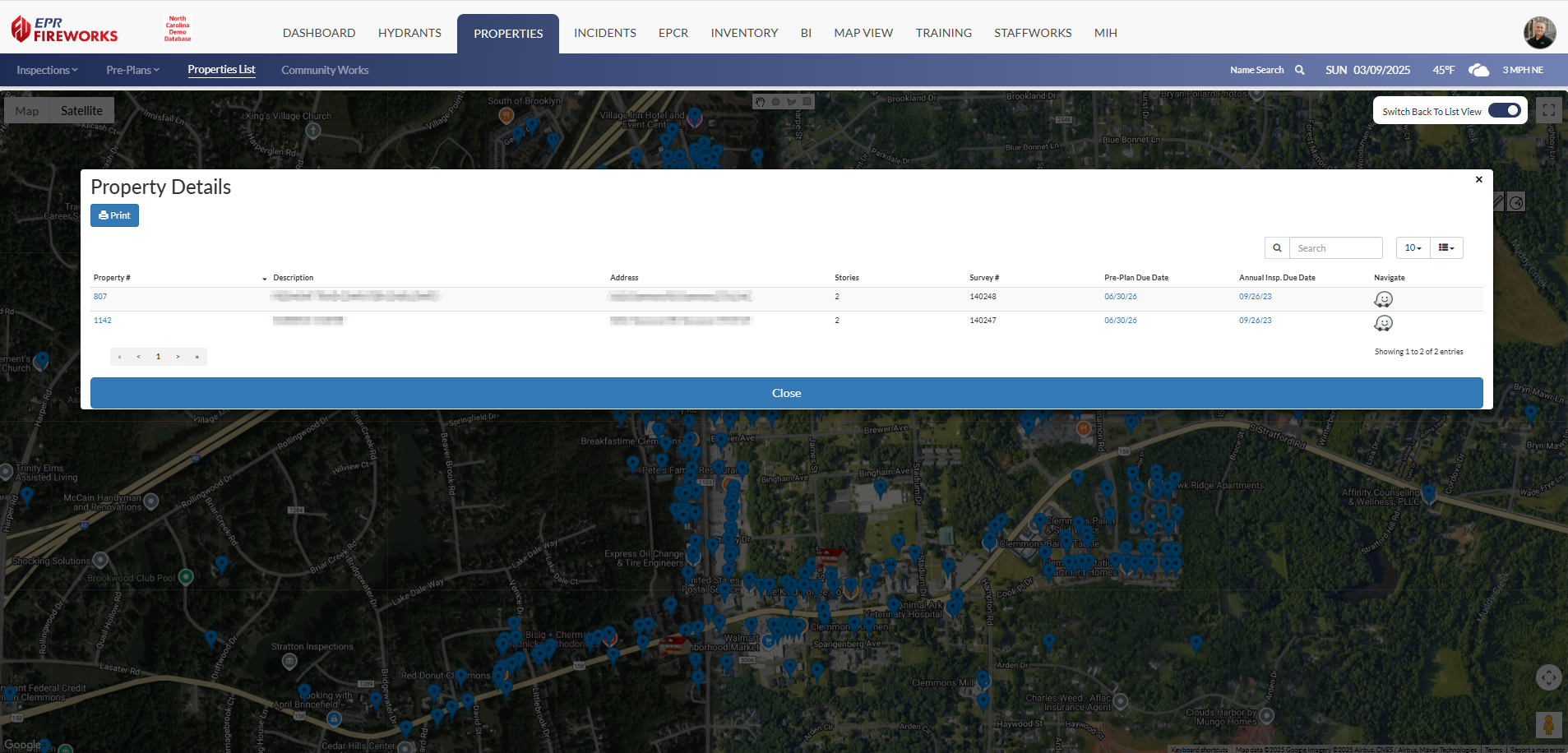
Task: Open the user profile avatar
Action: [x=1539, y=33]
